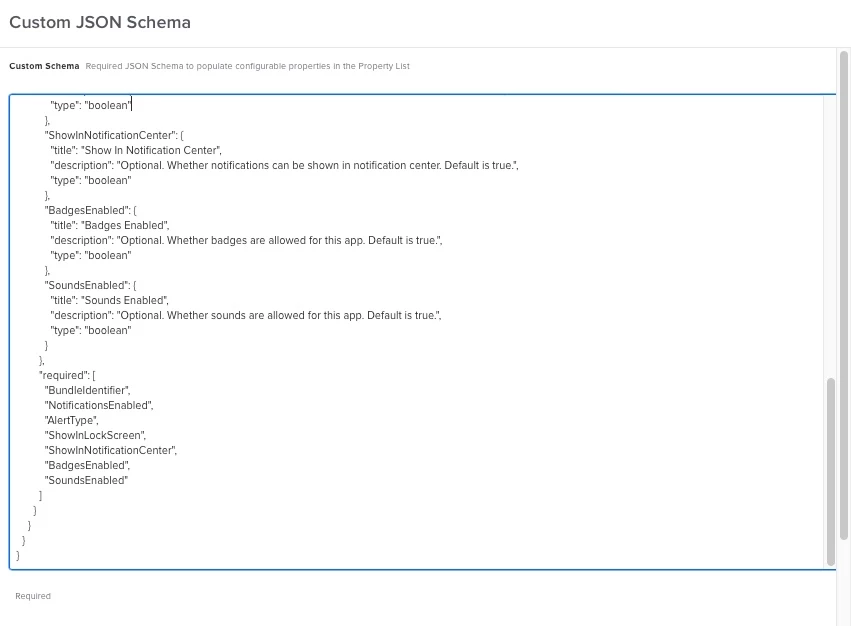The width and height of the screenshot is (851, 626).
Task: Click the page scrollbar on right edge
Action: pyautogui.click(x=843, y=295)
